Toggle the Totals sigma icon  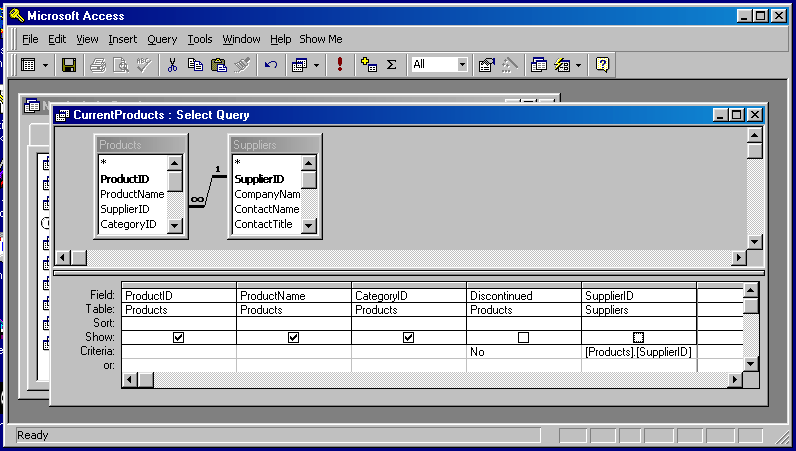click(391, 65)
